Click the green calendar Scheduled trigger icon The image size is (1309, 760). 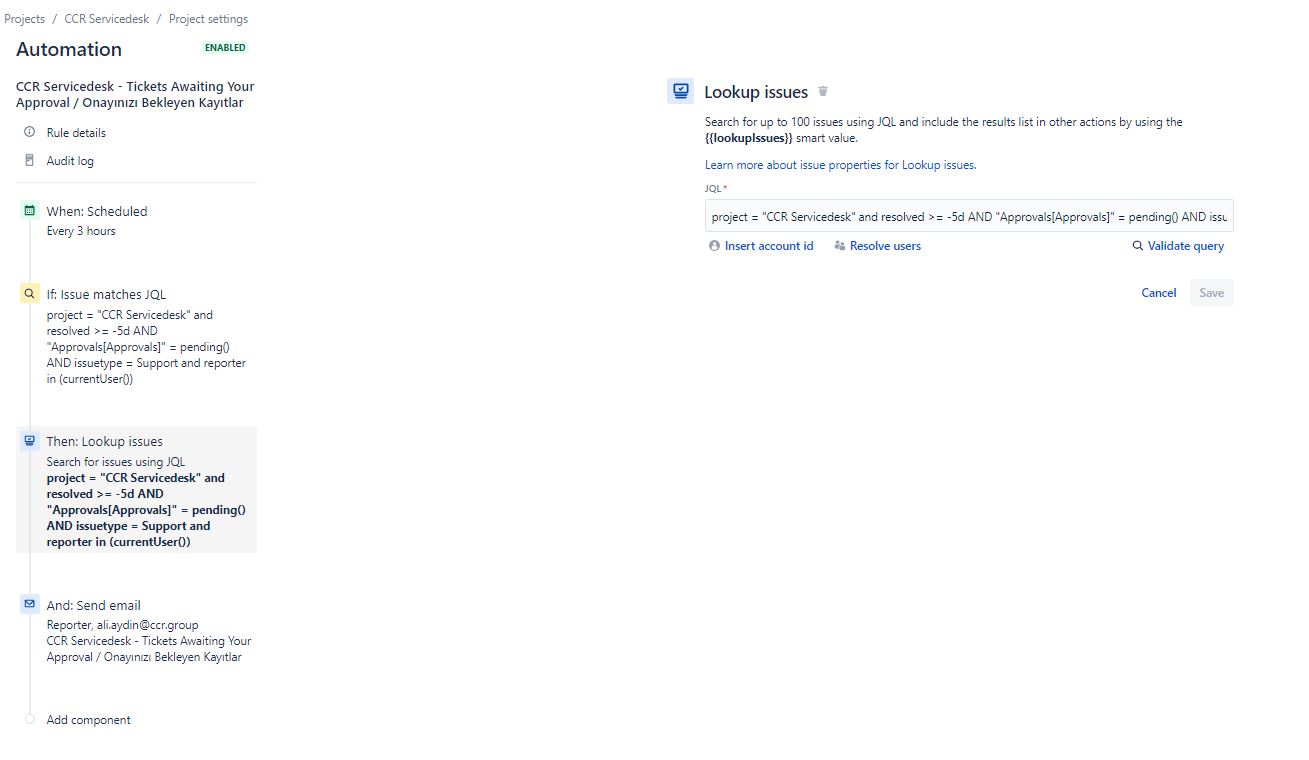click(x=29, y=211)
